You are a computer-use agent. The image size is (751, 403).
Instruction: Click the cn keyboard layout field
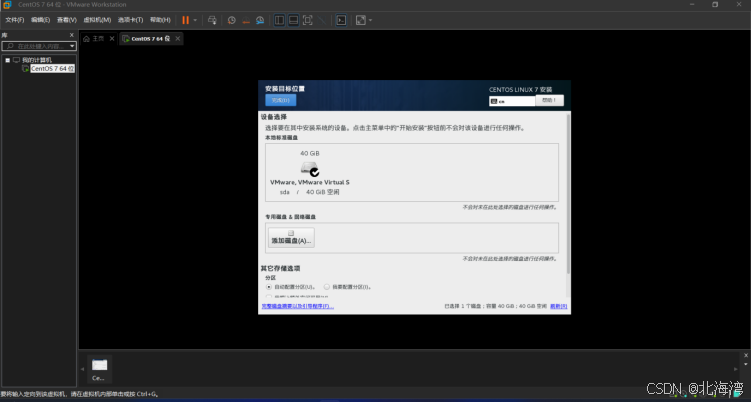(x=512, y=101)
